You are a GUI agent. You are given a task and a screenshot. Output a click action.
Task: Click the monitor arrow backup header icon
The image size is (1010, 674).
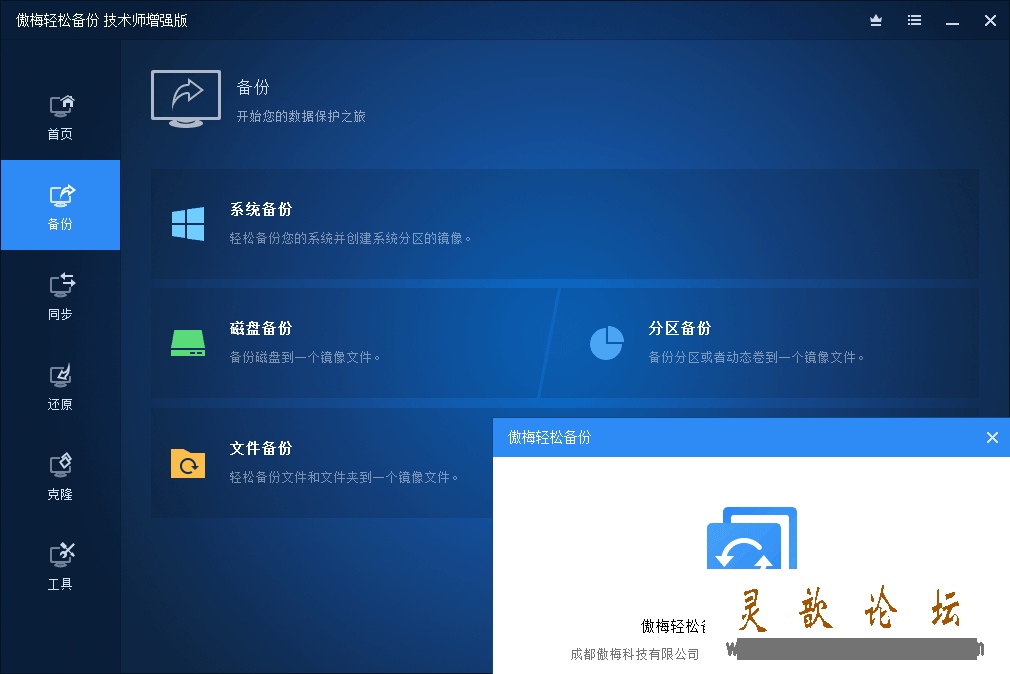pyautogui.click(x=186, y=99)
